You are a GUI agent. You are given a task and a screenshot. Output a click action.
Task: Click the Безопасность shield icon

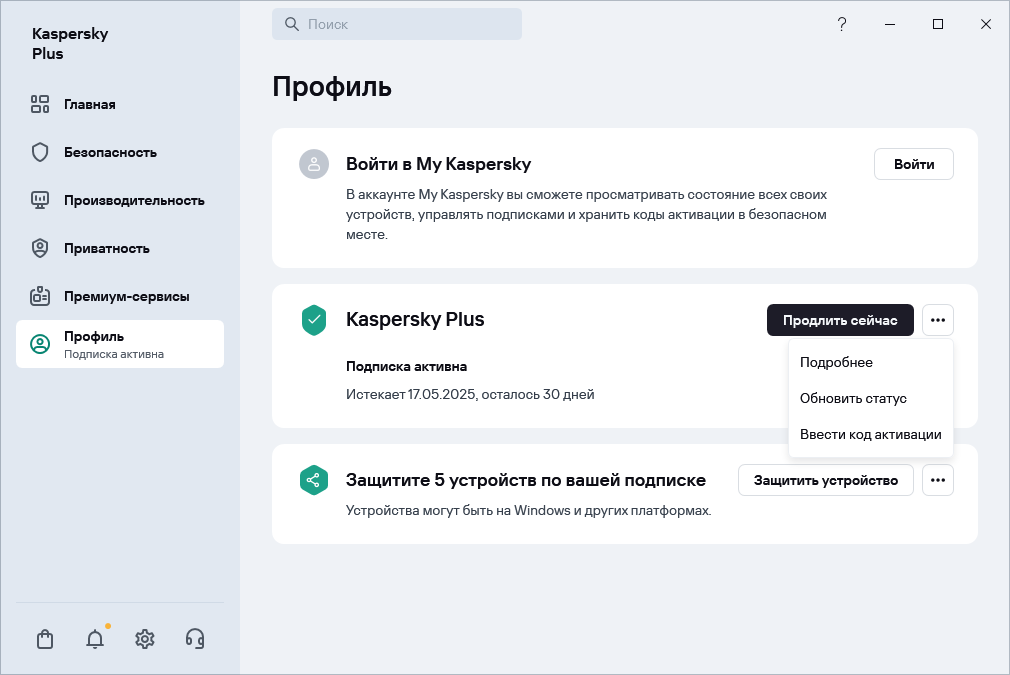point(40,153)
